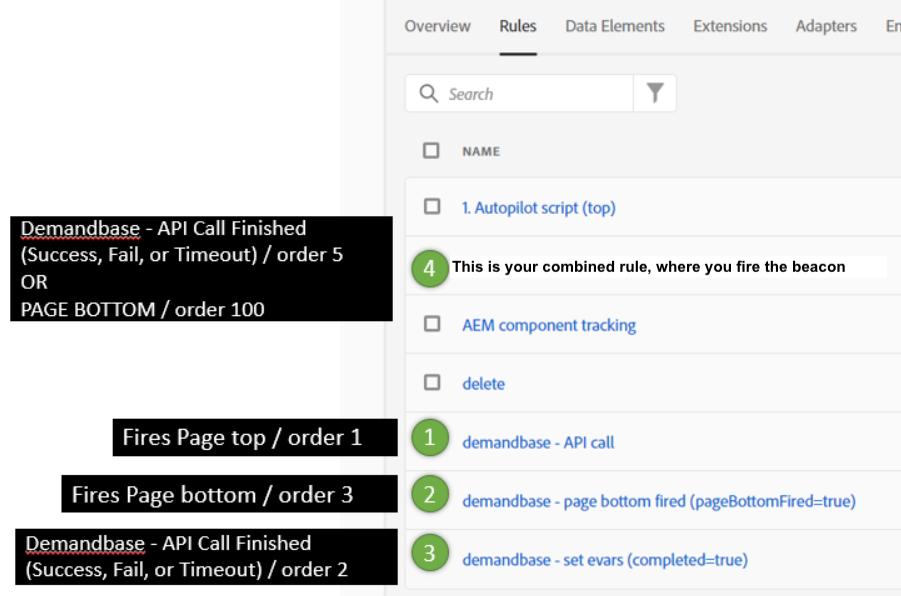Go to the Extensions tab
Image resolution: width=901 pixels, height=596 pixels.
click(x=730, y=26)
